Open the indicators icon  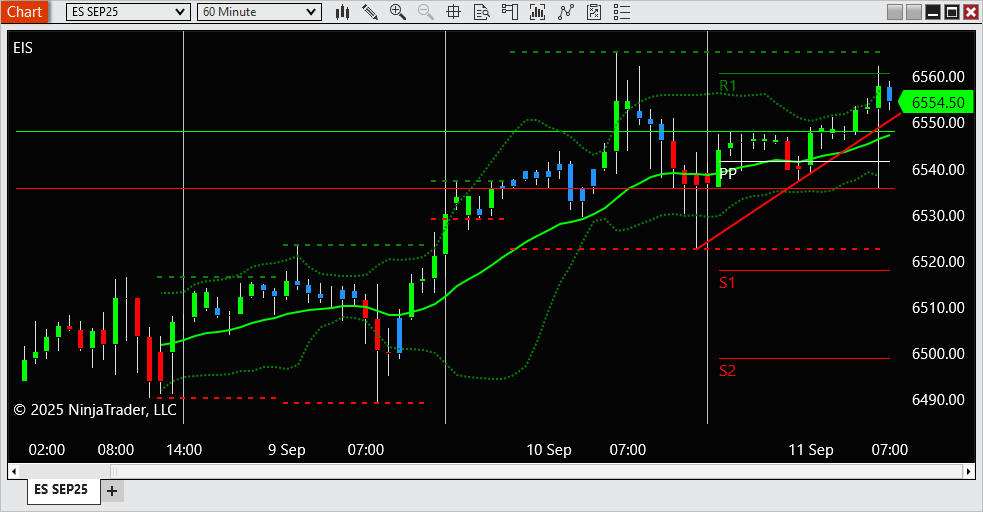tap(565, 12)
